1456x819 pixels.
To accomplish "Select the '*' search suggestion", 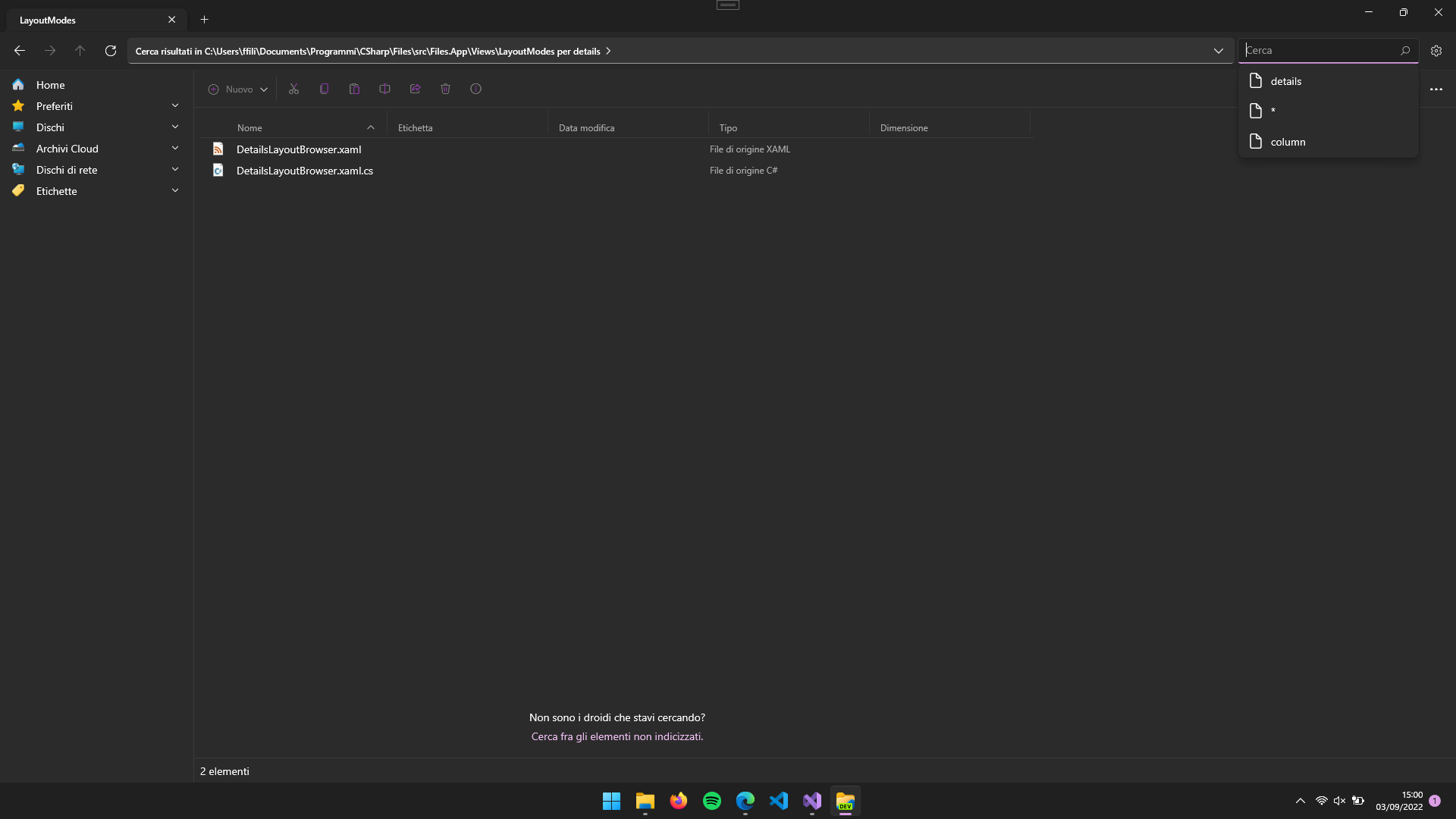I will point(1329,111).
